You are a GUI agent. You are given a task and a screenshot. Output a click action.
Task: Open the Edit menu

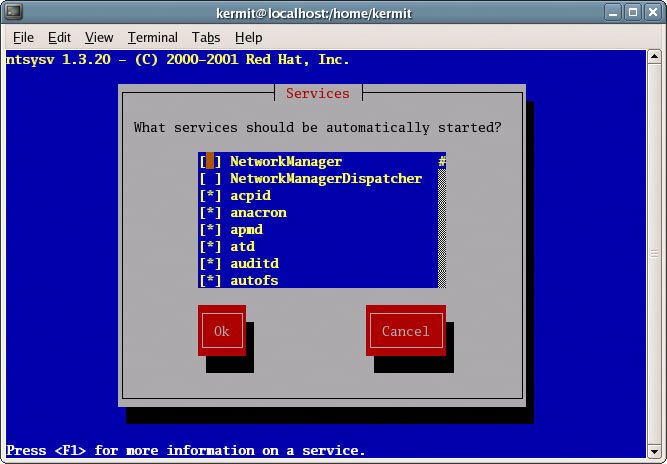[59, 37]
